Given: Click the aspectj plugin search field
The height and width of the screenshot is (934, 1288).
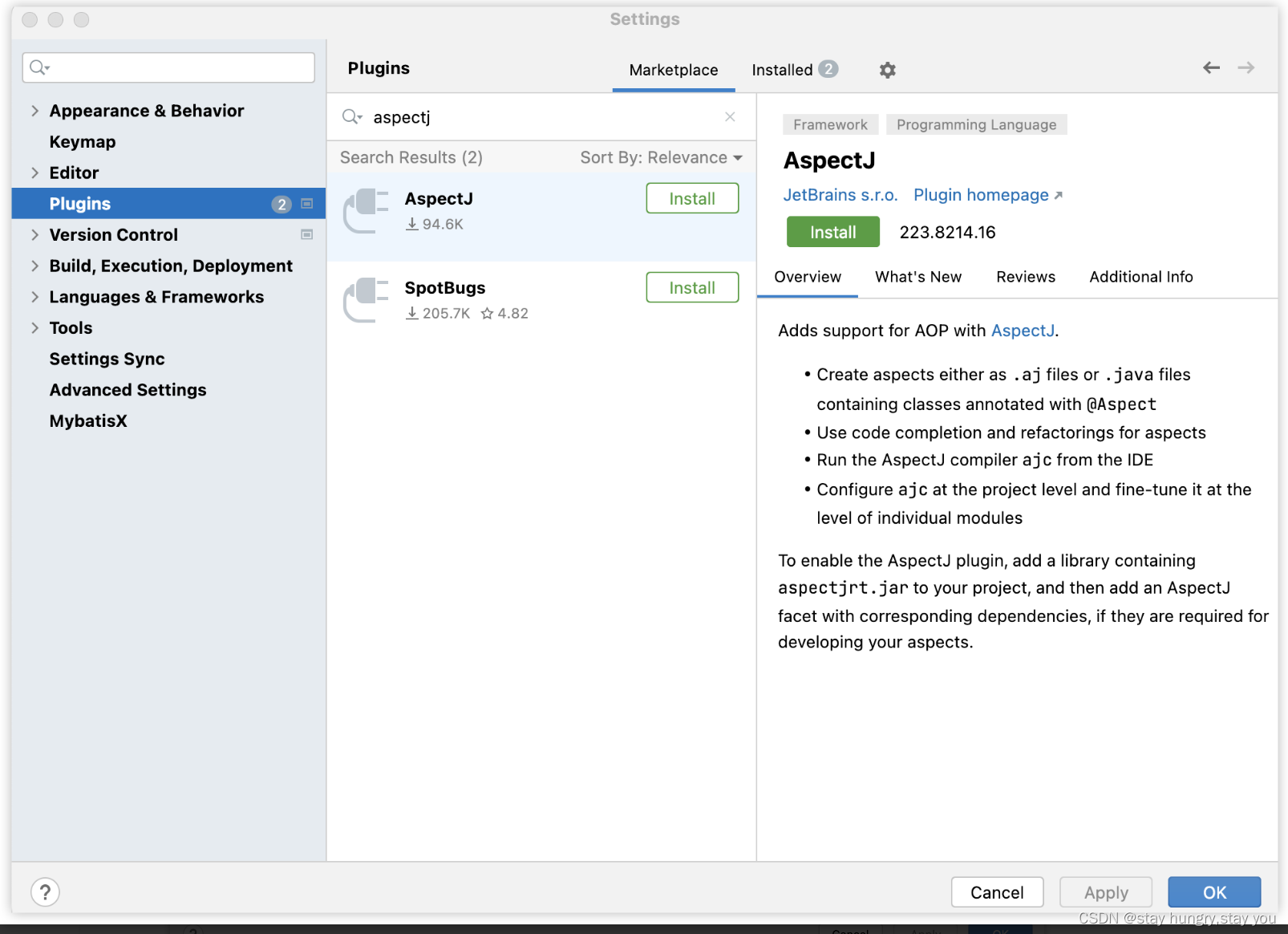Looking at the screenshot, I should [541, 117].
